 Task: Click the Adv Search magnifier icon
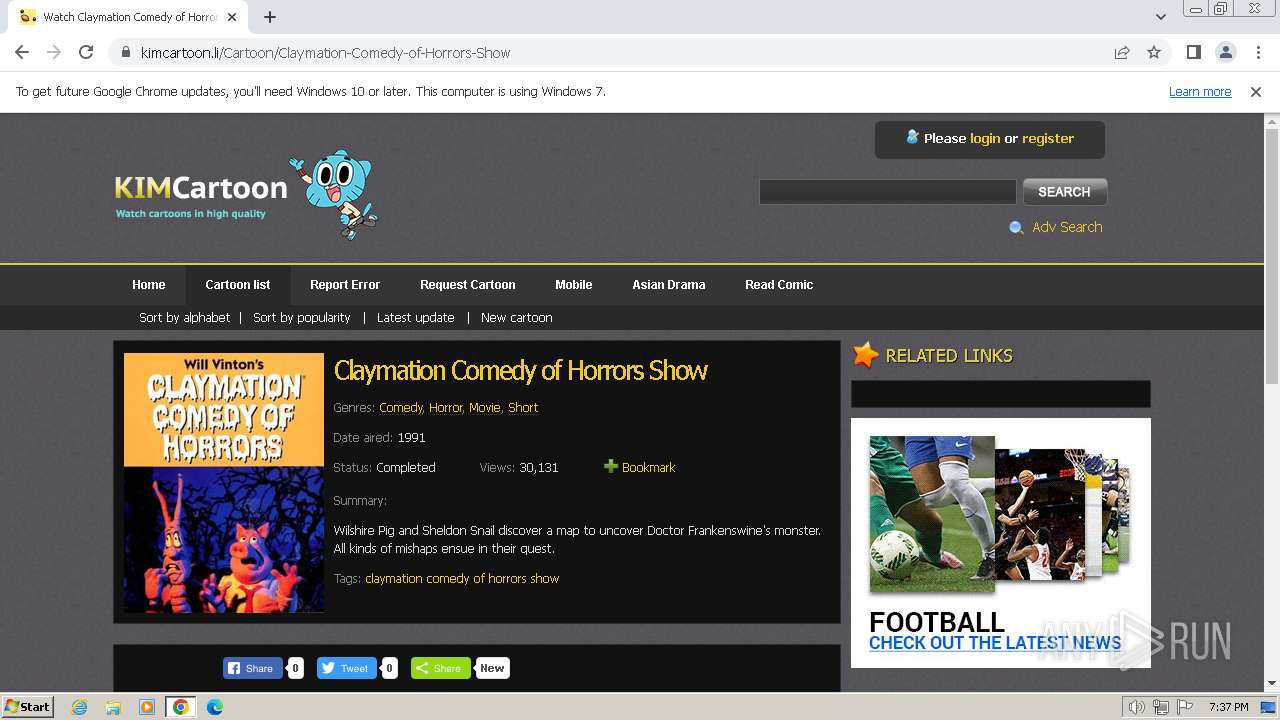(x=1016, y=227)
